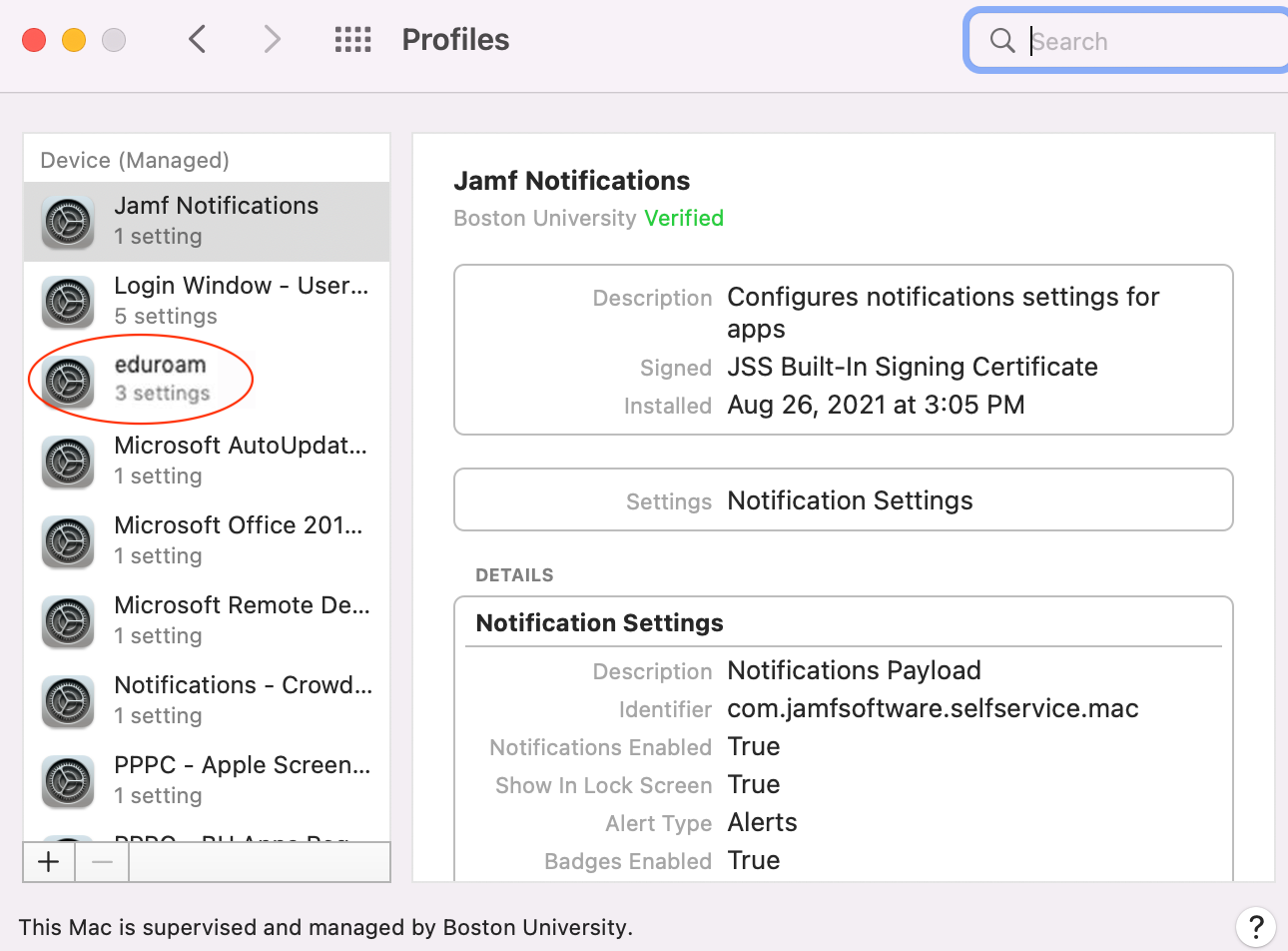Click the forward navigation arrow
This screenshot has height=951, width=1288.
[272, 40]
